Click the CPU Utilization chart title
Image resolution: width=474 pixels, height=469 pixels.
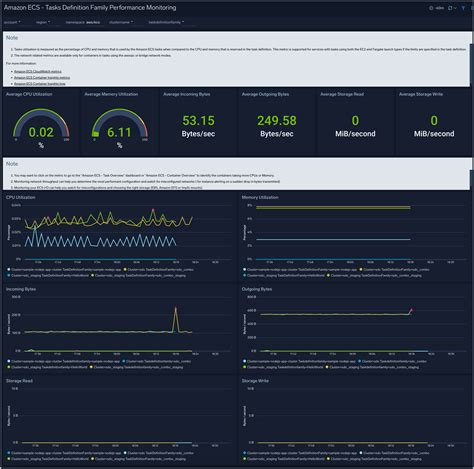pos(21,197)
